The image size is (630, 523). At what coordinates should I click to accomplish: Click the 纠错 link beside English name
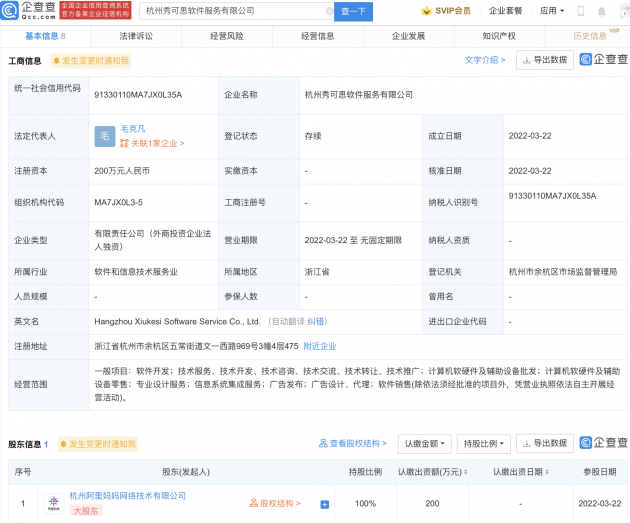coord(315,321)
